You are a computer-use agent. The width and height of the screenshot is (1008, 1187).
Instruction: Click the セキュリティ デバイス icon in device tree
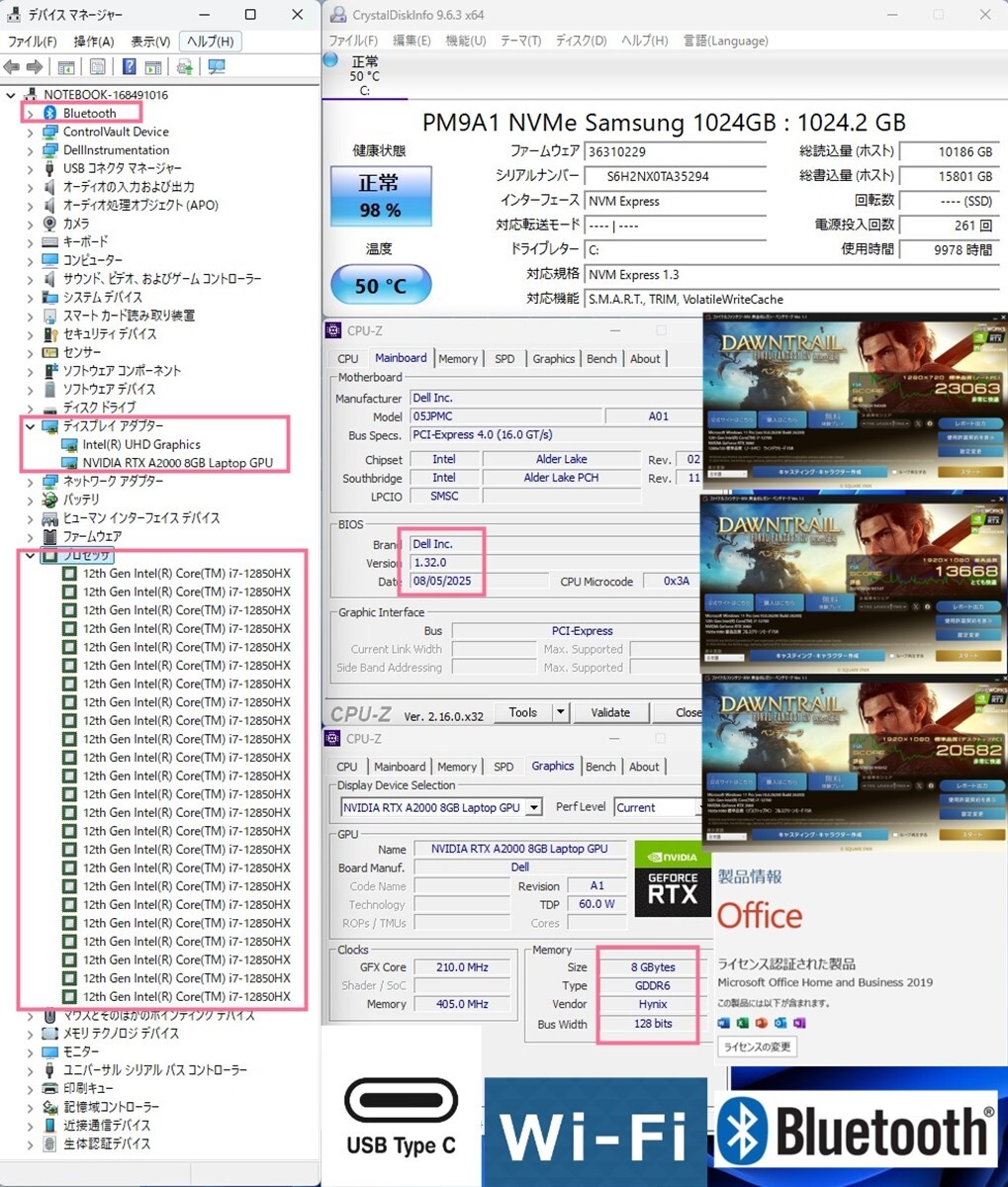point(49,333)
